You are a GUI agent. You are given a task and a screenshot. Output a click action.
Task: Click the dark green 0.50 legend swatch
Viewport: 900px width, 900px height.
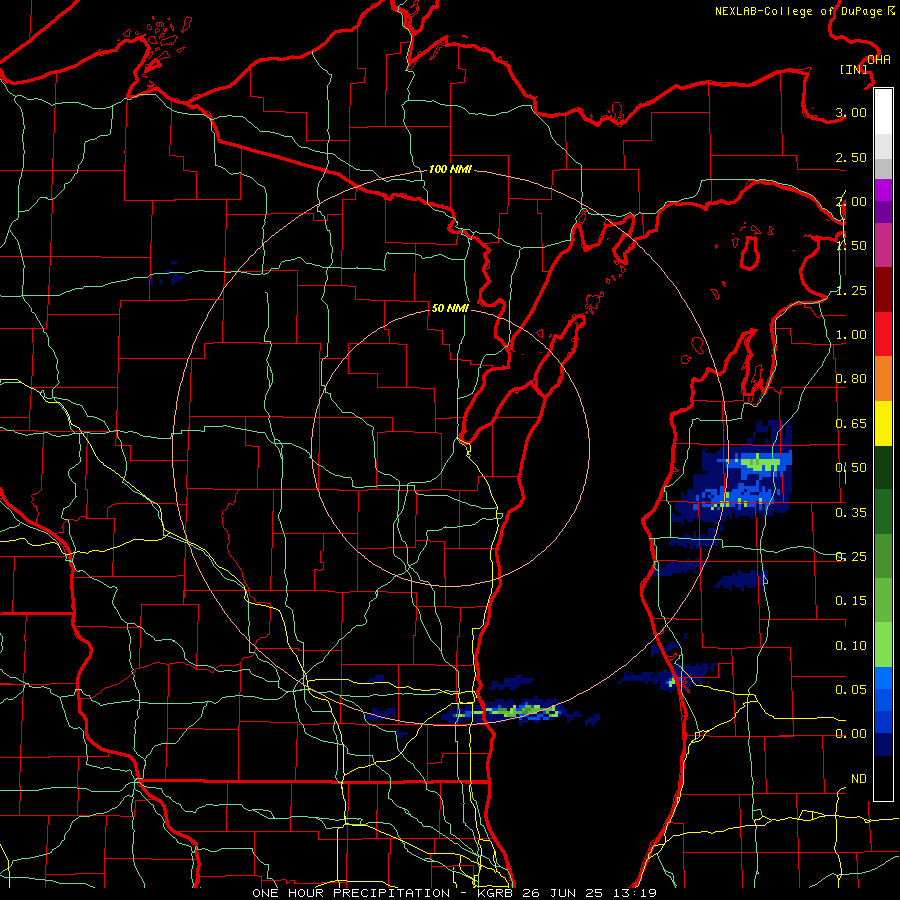[x=883, y=467]
